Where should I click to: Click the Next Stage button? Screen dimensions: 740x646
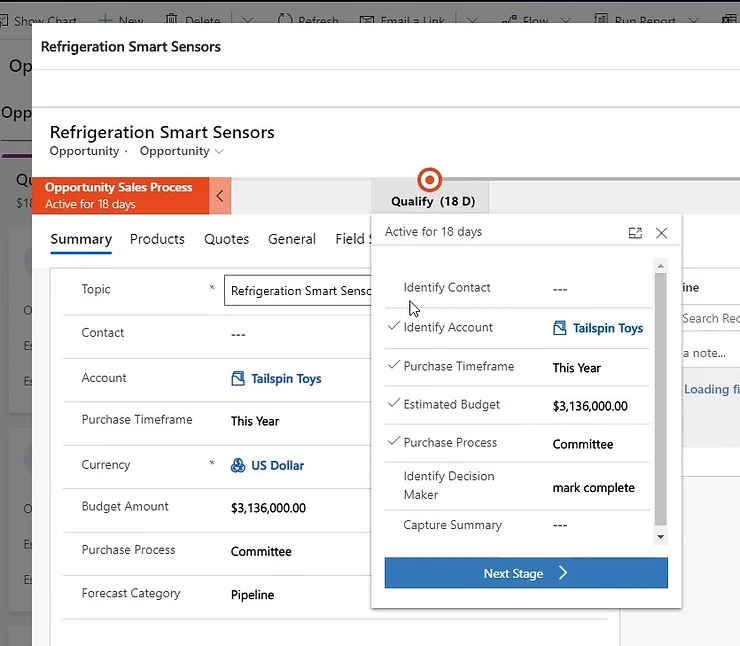526,573
